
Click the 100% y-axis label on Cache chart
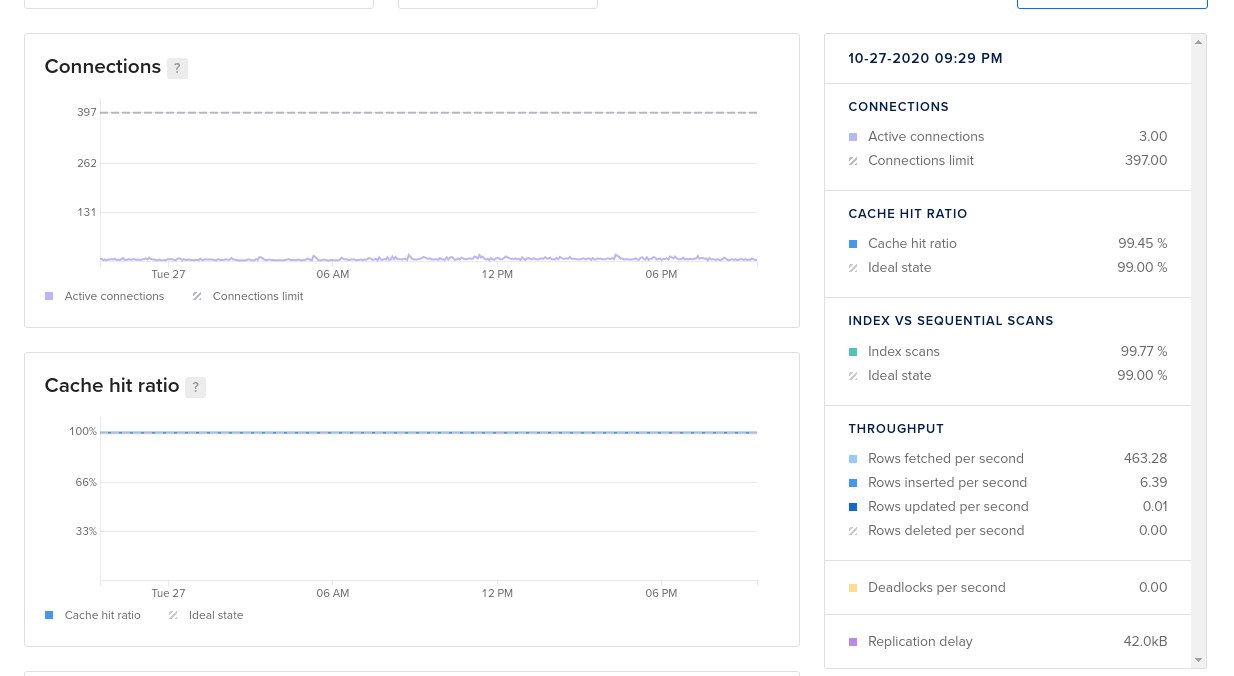[x=83, y=432]
